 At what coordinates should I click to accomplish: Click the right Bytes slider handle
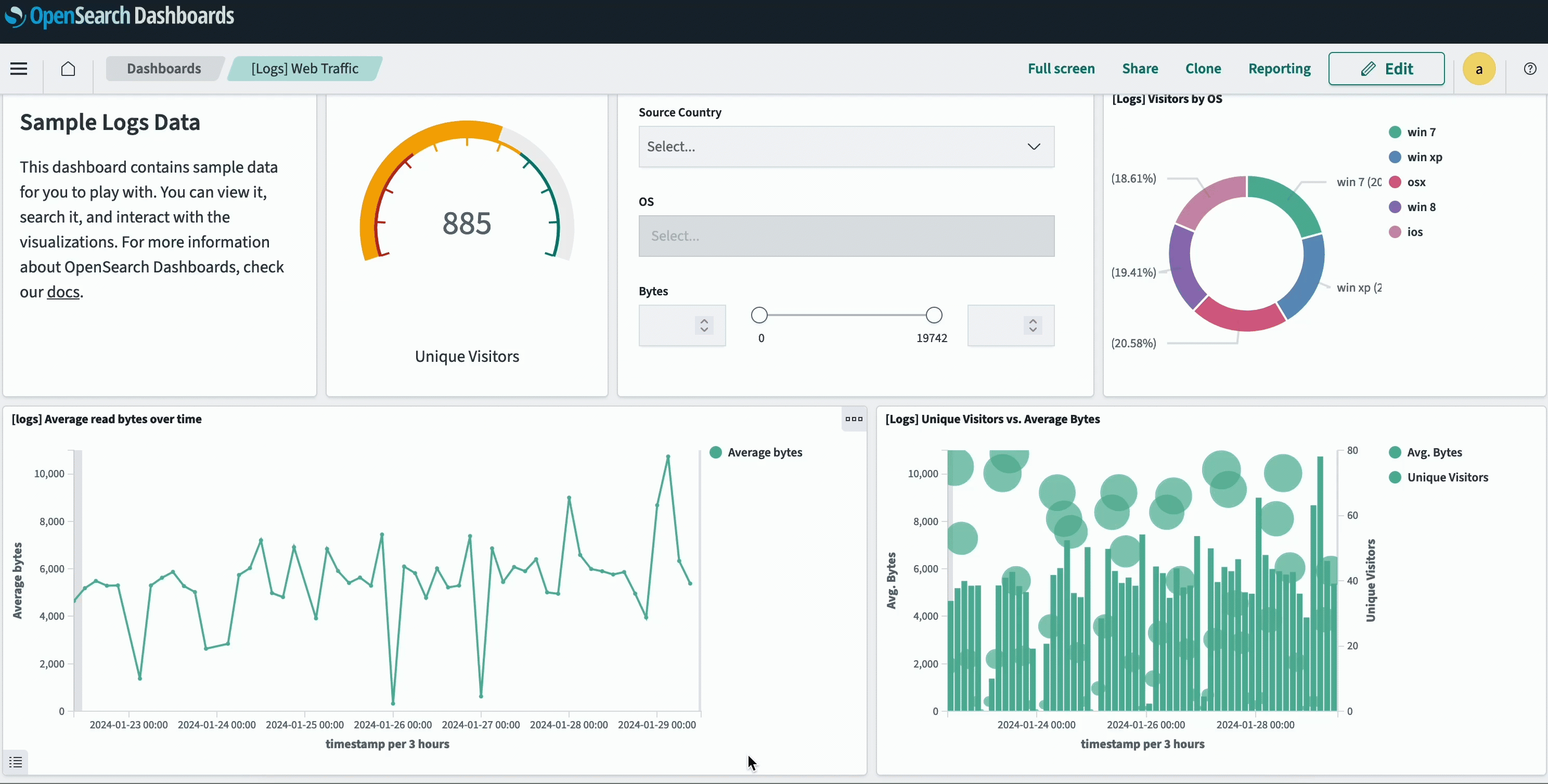click(x=933, y=315)
